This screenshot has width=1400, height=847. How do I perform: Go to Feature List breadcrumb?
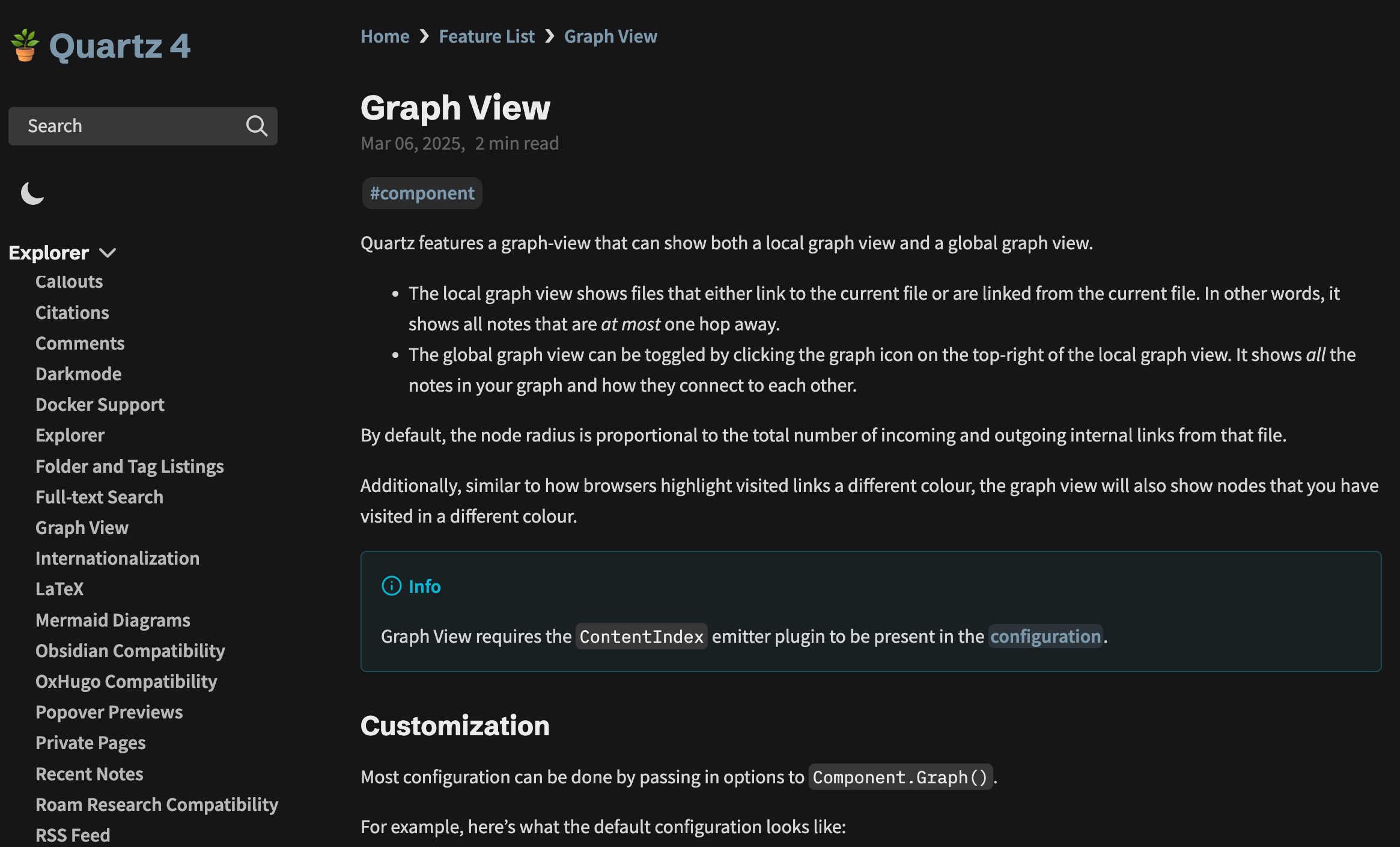point(487,37)
